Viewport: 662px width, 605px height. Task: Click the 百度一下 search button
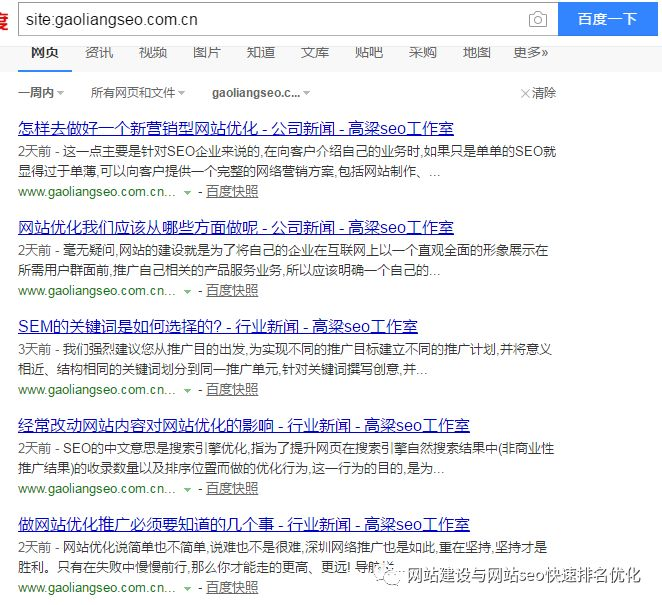[x=608, y=19]
